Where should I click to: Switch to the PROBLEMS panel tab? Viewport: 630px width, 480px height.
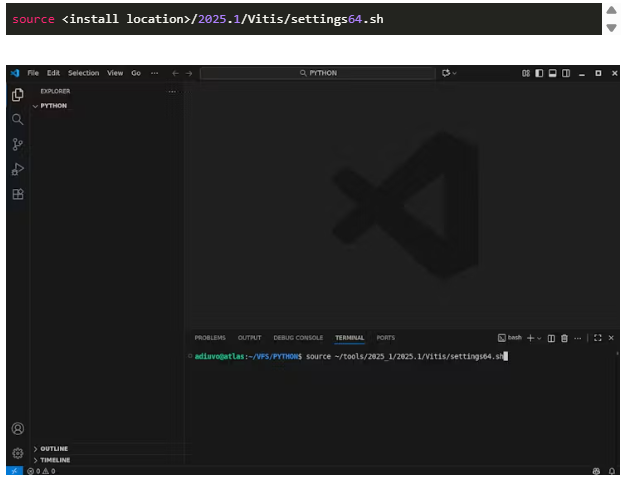[210, 338]
